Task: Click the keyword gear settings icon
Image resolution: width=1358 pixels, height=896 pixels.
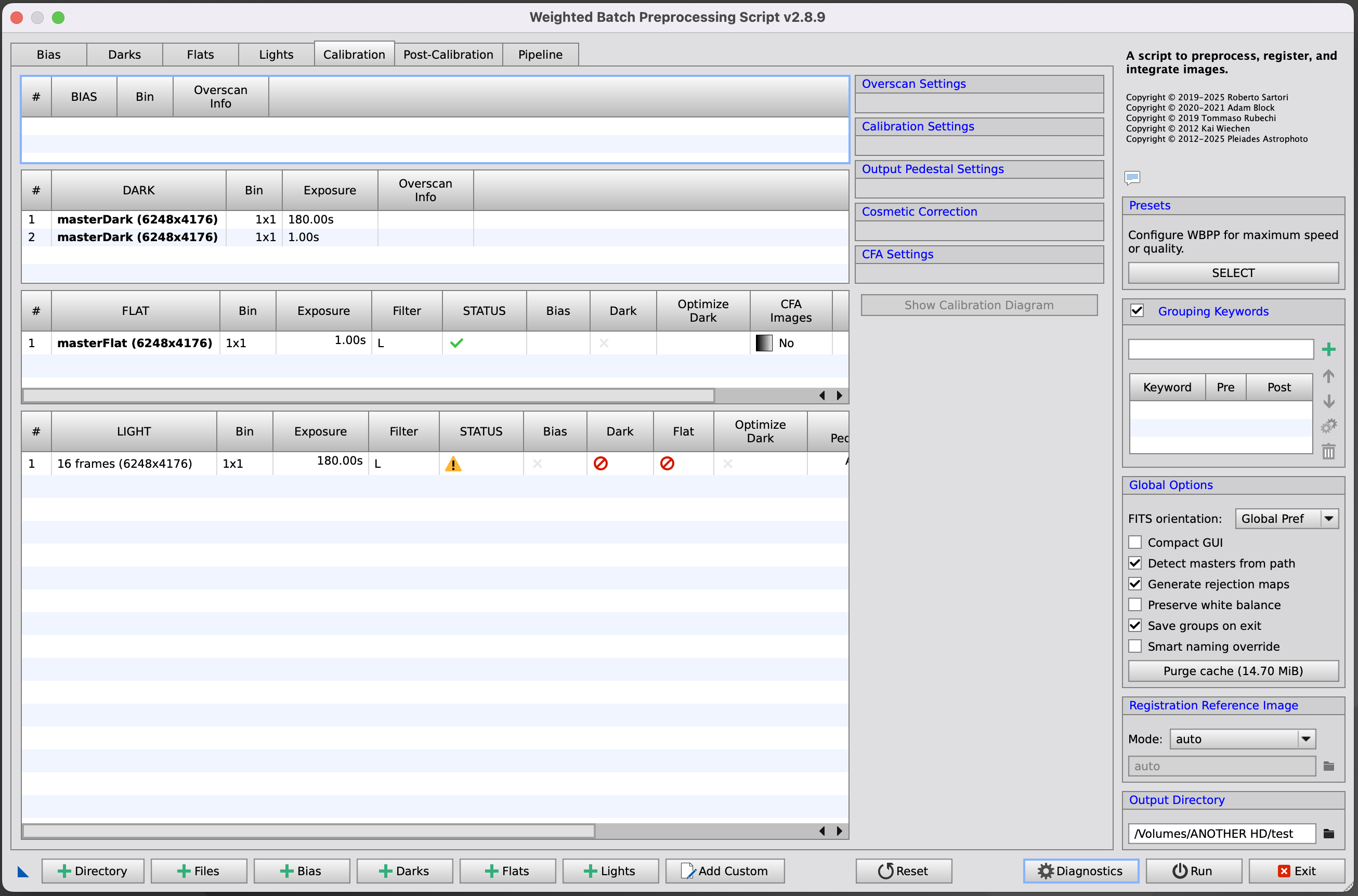Action: (x=1328, y=426)
